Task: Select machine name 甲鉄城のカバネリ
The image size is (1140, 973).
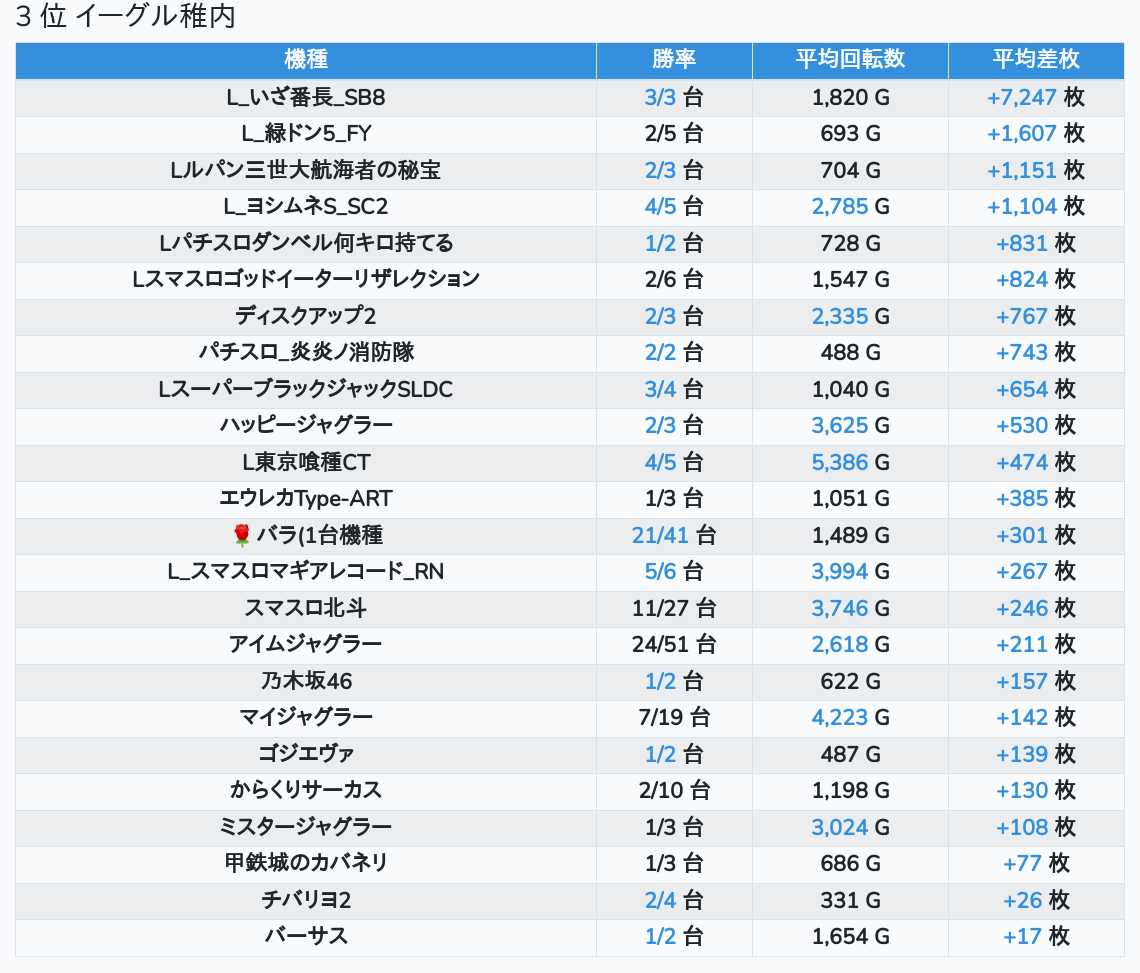Action: click(x=306, y=863)
